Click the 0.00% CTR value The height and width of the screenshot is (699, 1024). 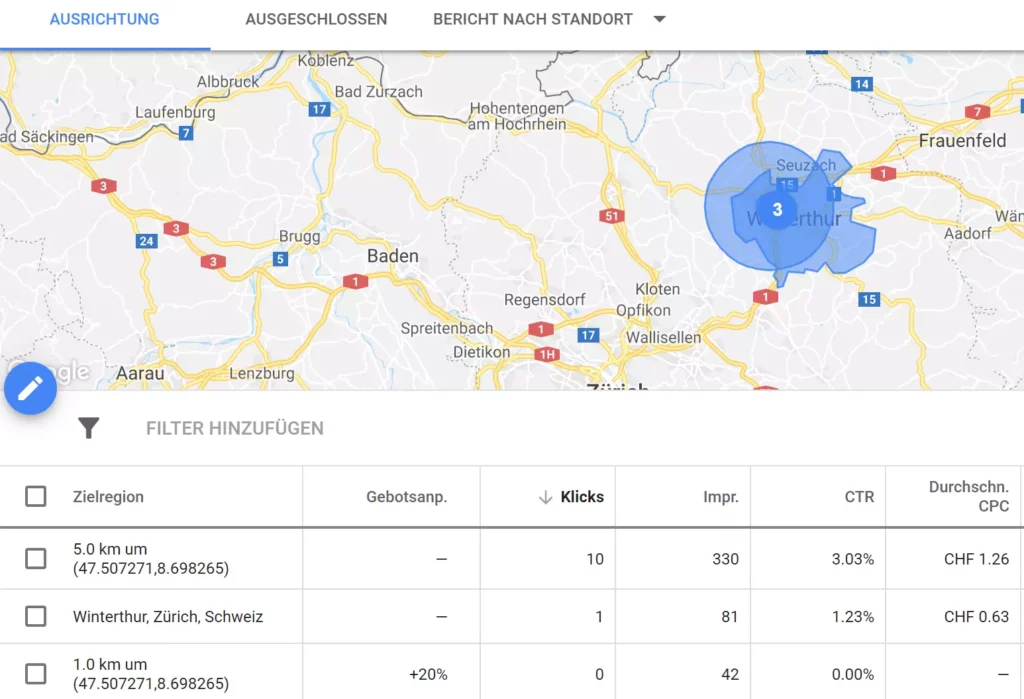853,674
